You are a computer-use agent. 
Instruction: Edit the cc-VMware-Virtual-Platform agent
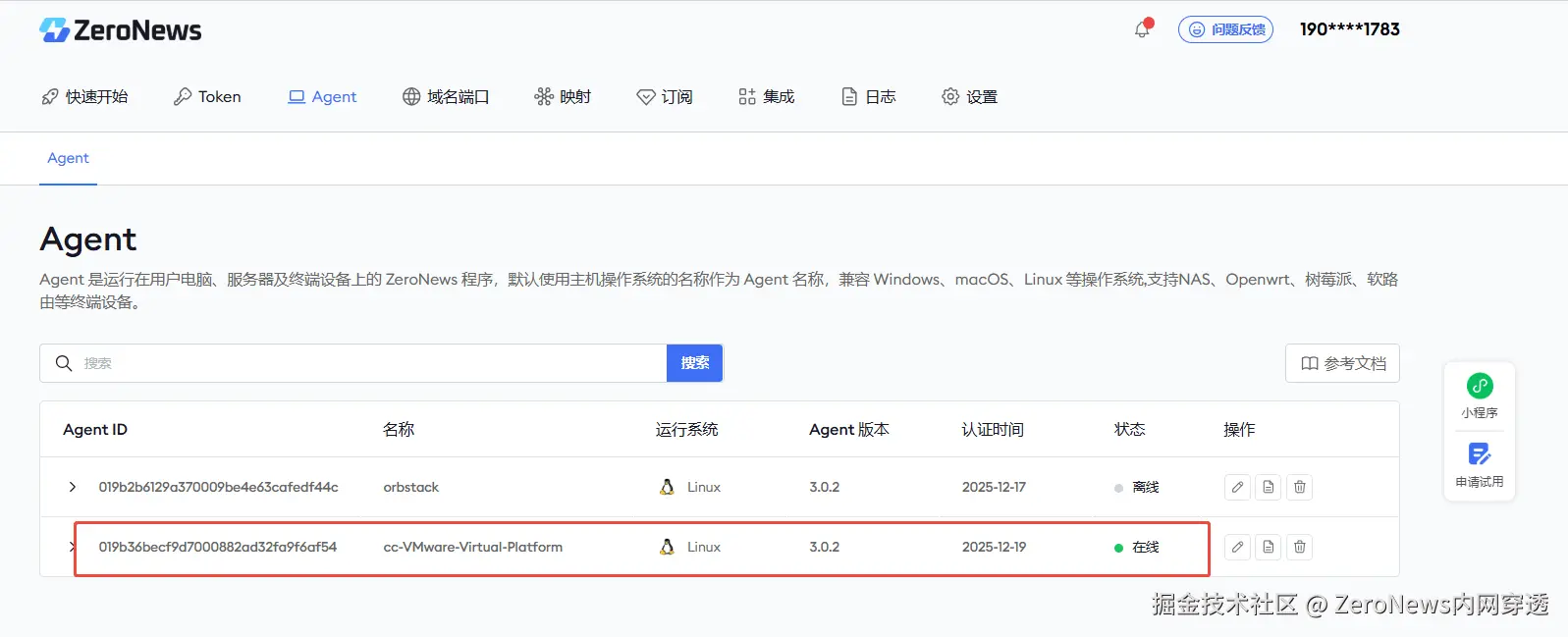(x=1237, y=547)
